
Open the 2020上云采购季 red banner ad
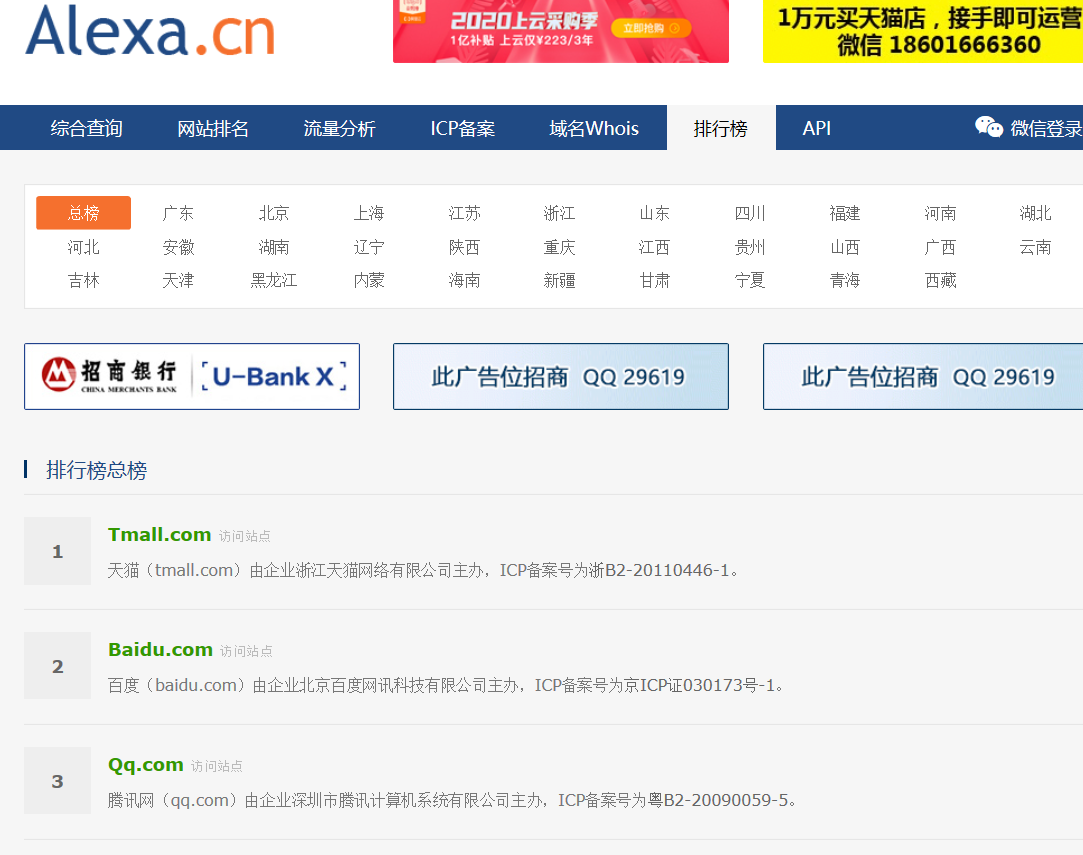coord(561,31)
